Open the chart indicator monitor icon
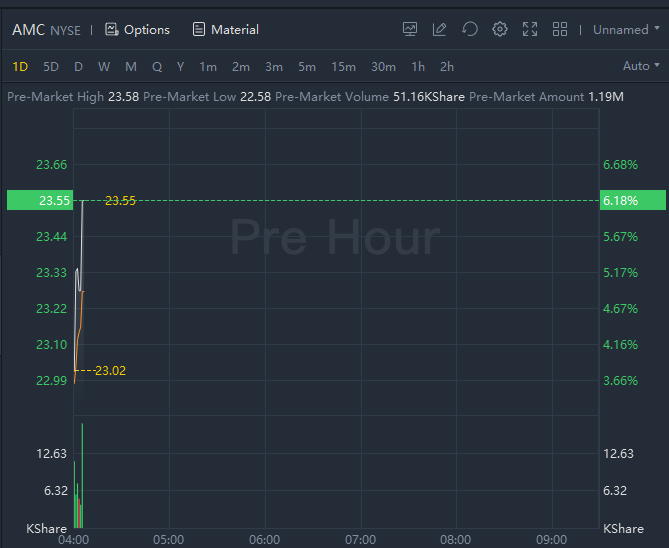The image size is (669, 548). pos(410,30)
